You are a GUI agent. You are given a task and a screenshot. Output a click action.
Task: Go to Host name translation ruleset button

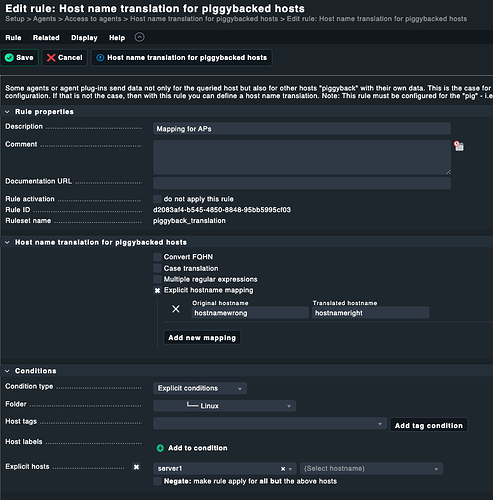point(182,58)
